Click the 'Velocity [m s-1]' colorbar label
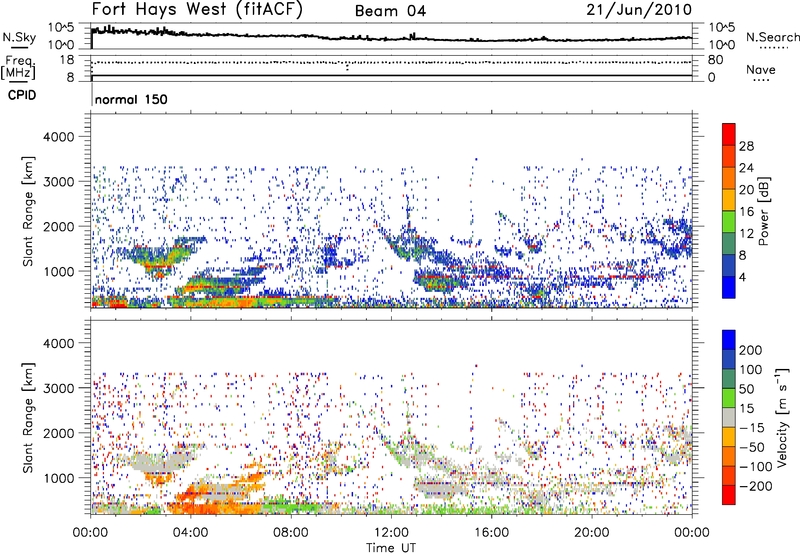Viewport: 800px width, 554px height. point(782,417)
